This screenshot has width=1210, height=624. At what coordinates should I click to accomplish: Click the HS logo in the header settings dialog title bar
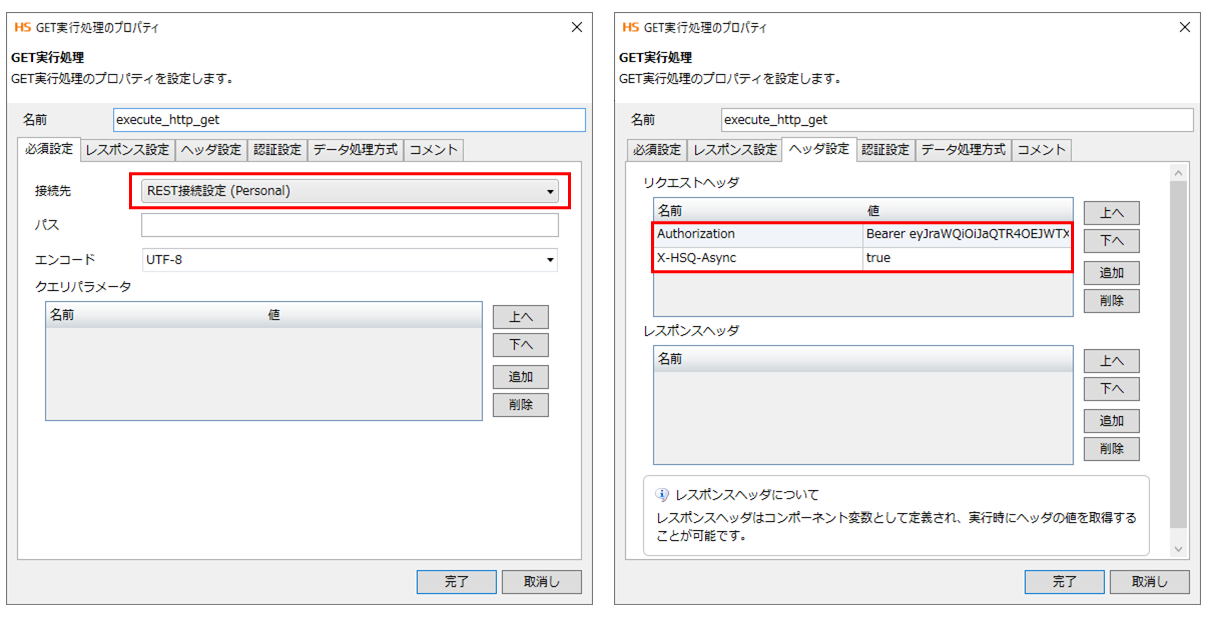[x=631, y=27]
